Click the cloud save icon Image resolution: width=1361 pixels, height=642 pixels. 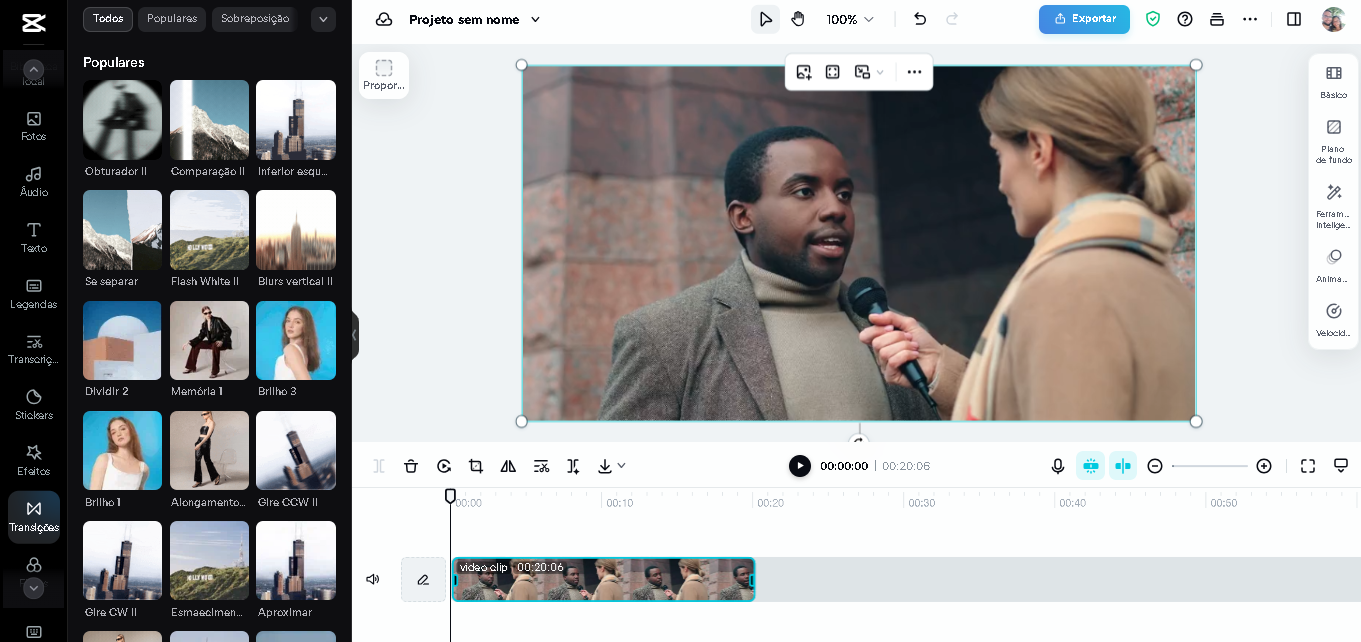[x=384, y=19]
